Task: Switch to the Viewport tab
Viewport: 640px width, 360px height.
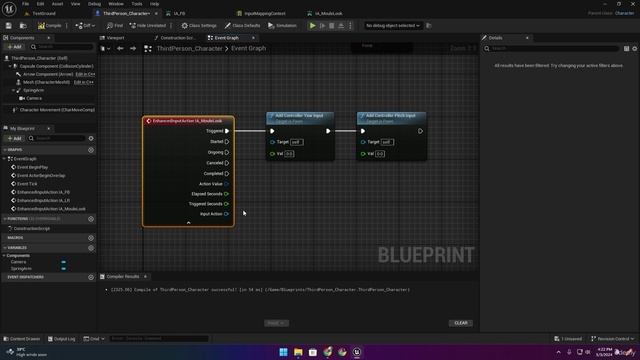Action: coord(115,38)
